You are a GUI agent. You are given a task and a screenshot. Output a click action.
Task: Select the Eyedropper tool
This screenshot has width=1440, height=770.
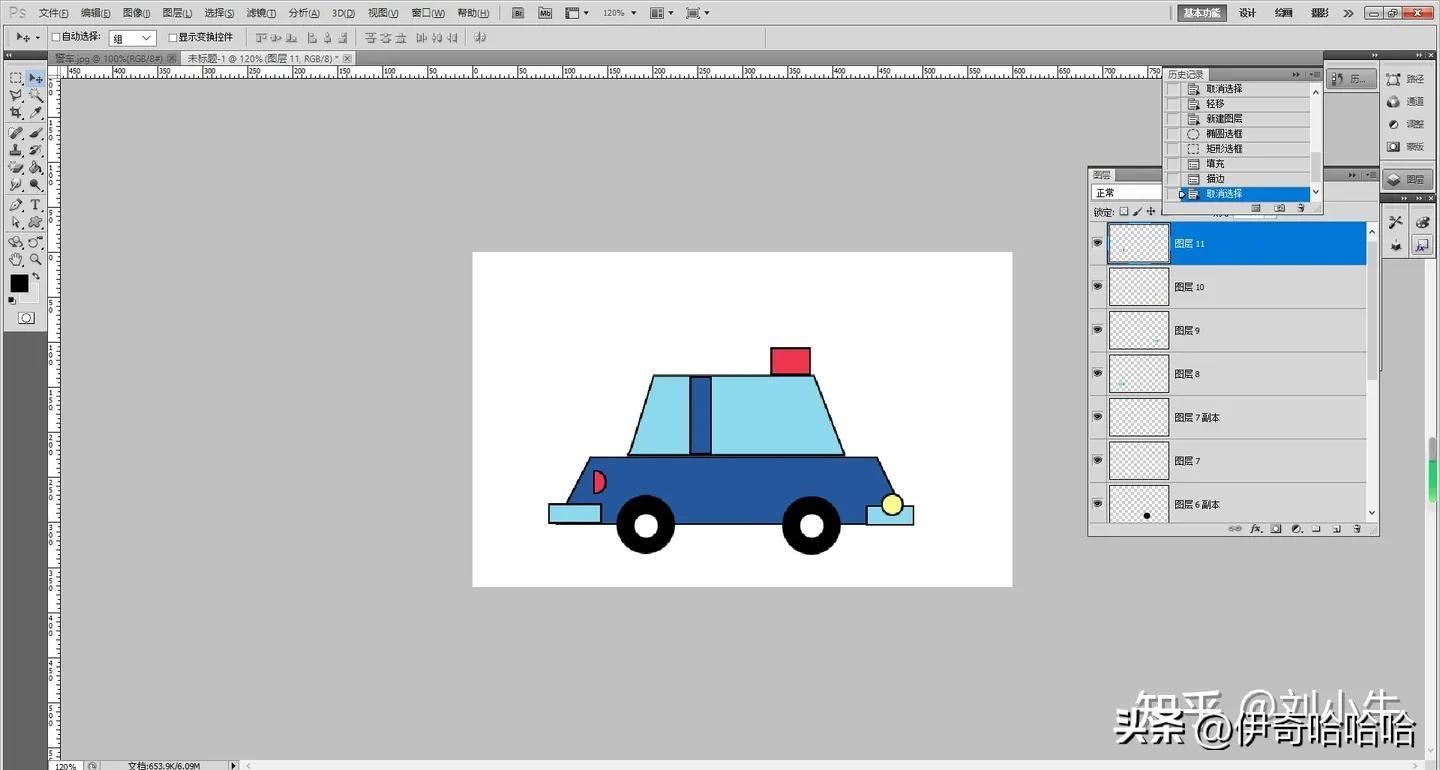35,113
